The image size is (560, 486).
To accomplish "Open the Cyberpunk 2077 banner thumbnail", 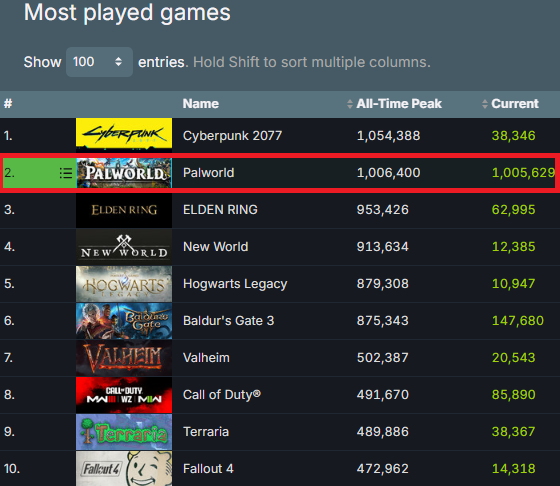I will (124, 133).
